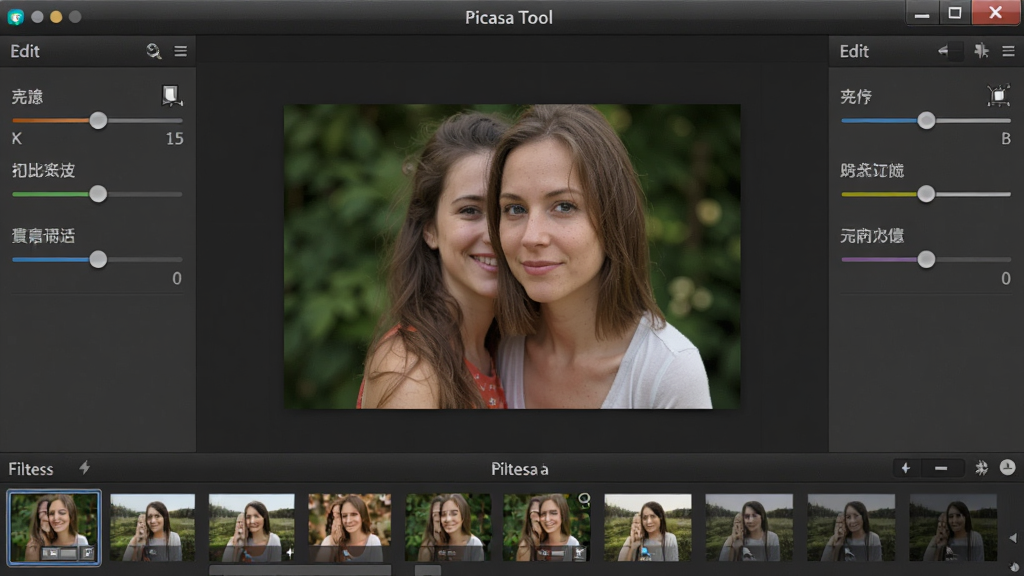Select the second filter thumbnail in the strip
The image size is (1024, 576).
152,528
